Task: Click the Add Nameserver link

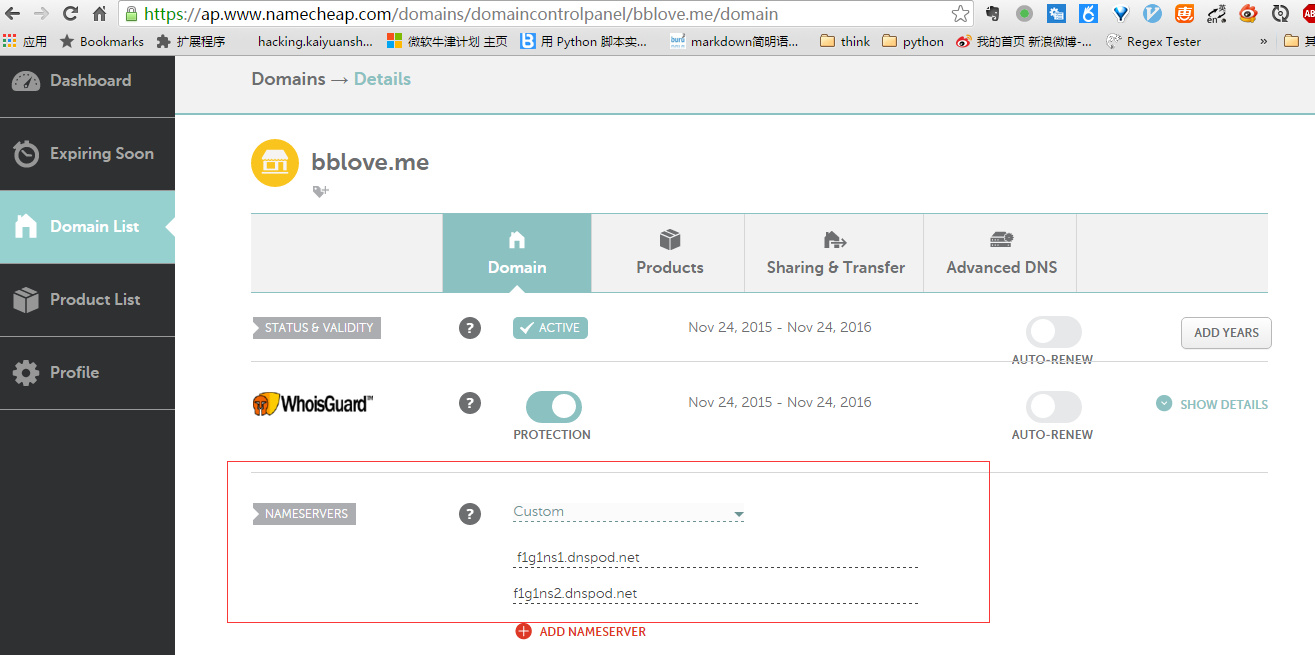Action: 593,632
